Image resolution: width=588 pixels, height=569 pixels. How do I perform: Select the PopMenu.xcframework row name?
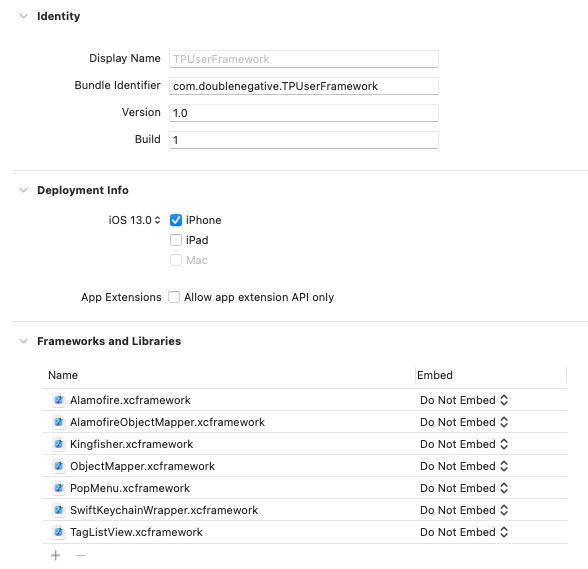point(130,488)
